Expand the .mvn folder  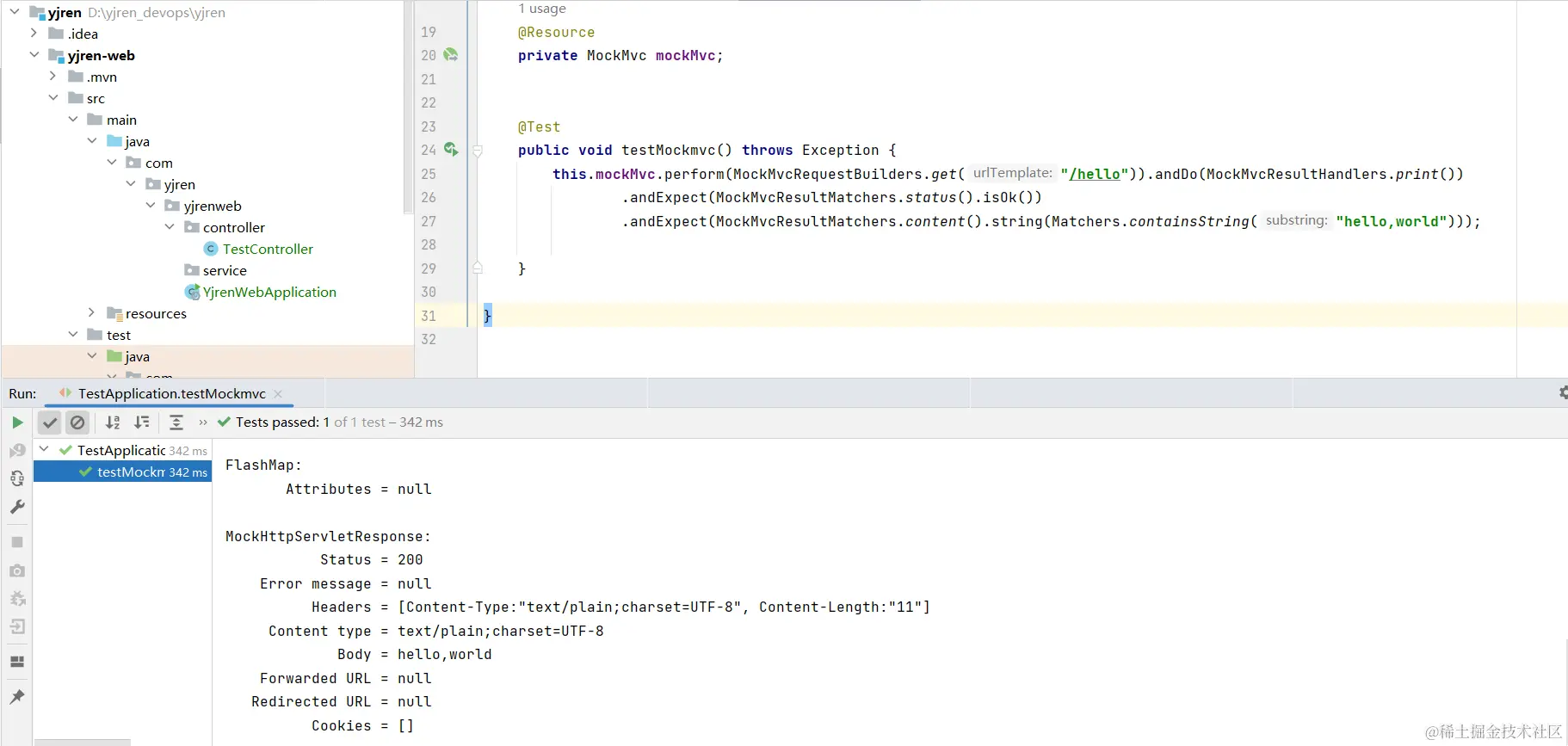click(53, 77)
